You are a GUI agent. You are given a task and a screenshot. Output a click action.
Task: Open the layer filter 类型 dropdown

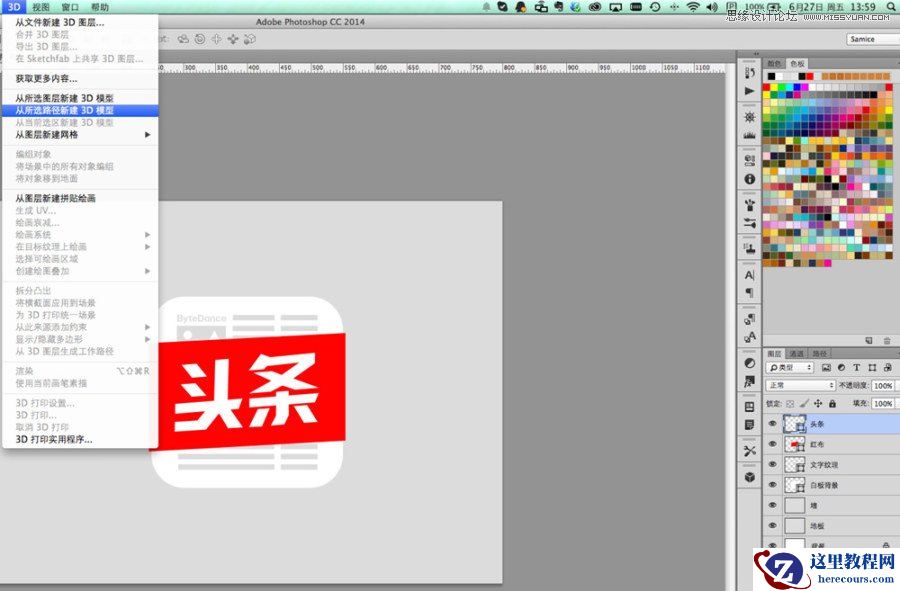(790, 369)
